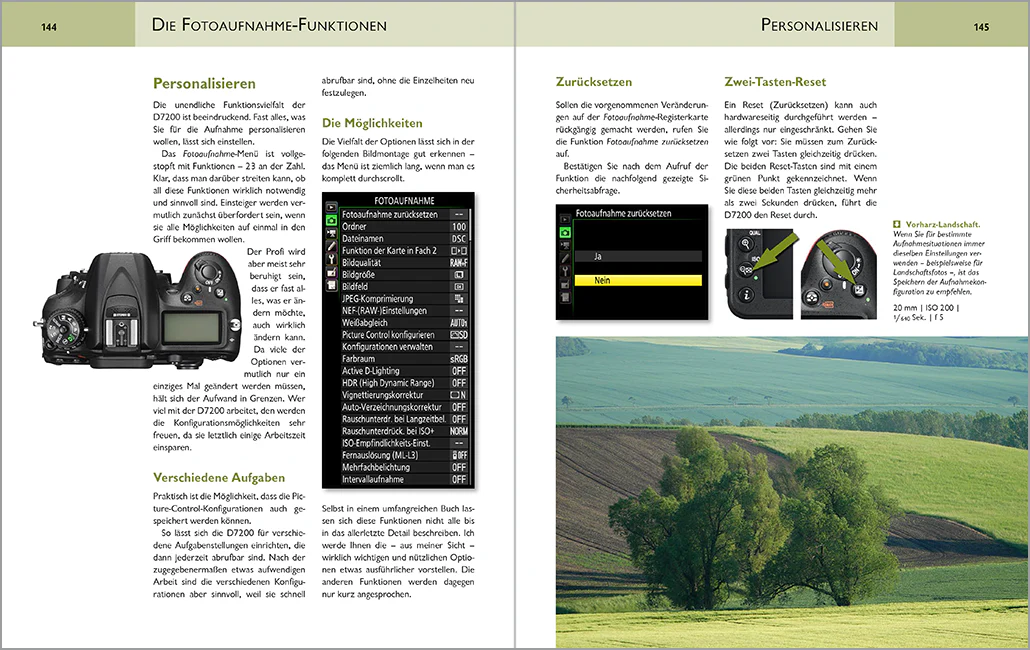
Task: Select the 'Weißabgleich' menu row
Action: tap(404, 323)
